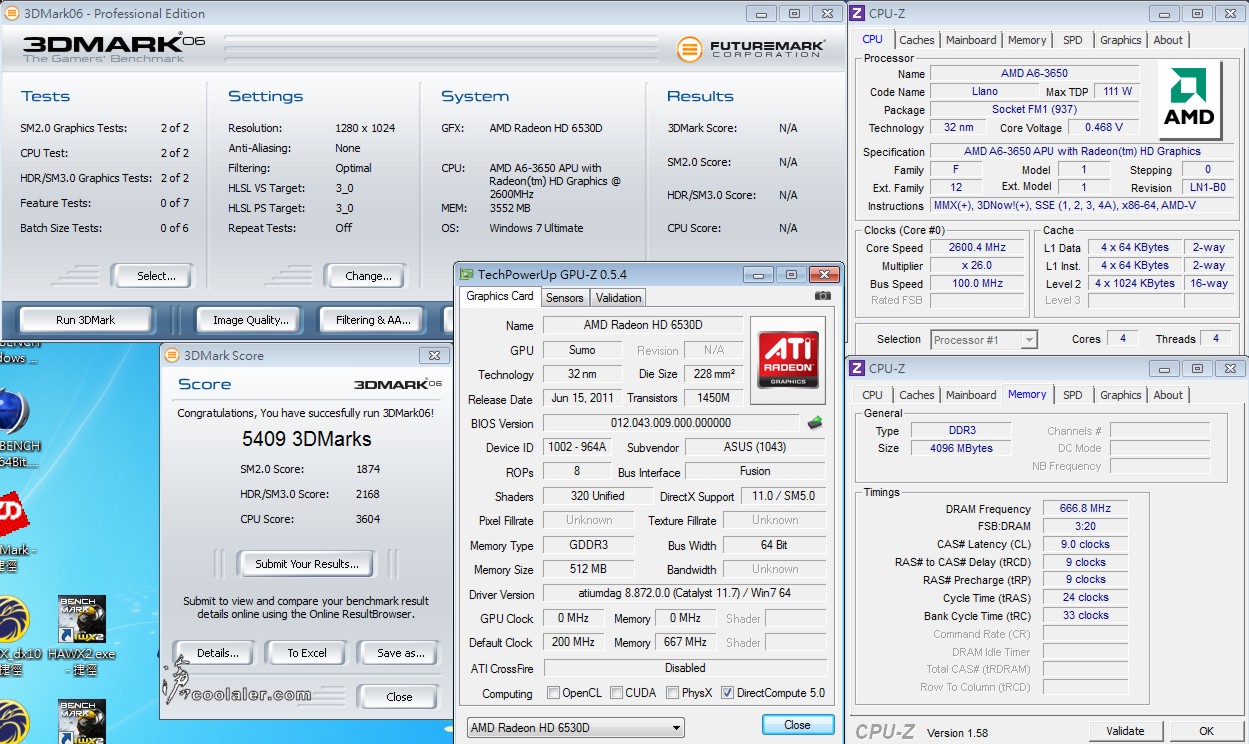Click the CAS# Latency value 9.0 clocks

coord(1085,545)
